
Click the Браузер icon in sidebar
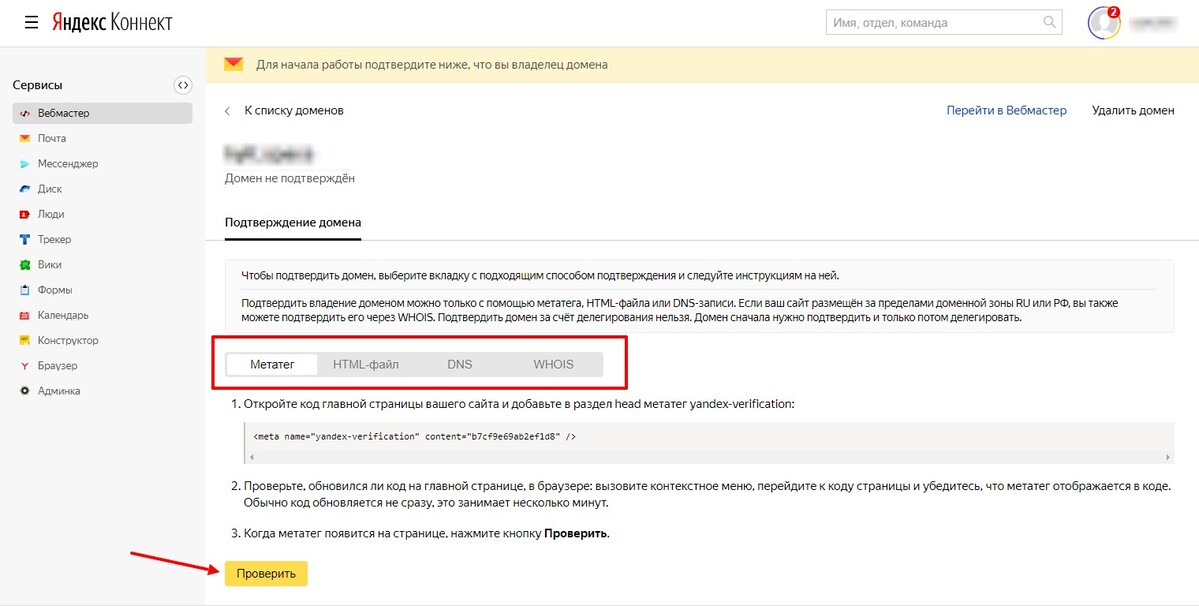[24, 365]
